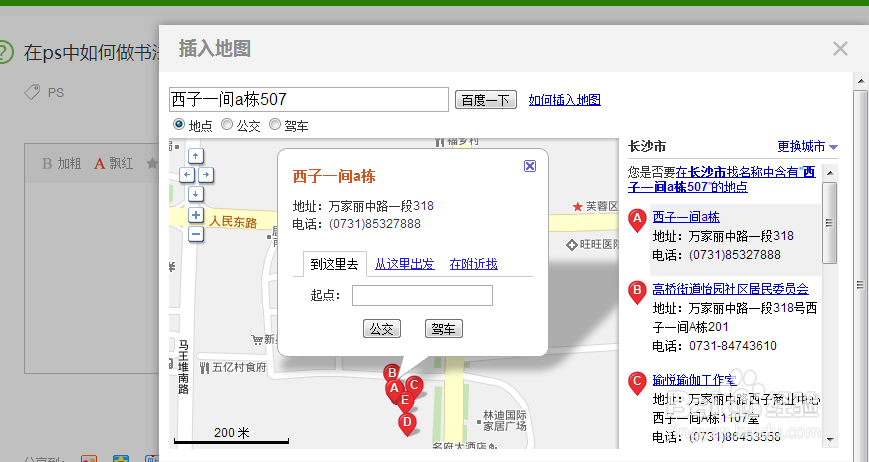
Task: Pan the map up with the arrow button
Action: pos(196,156)
